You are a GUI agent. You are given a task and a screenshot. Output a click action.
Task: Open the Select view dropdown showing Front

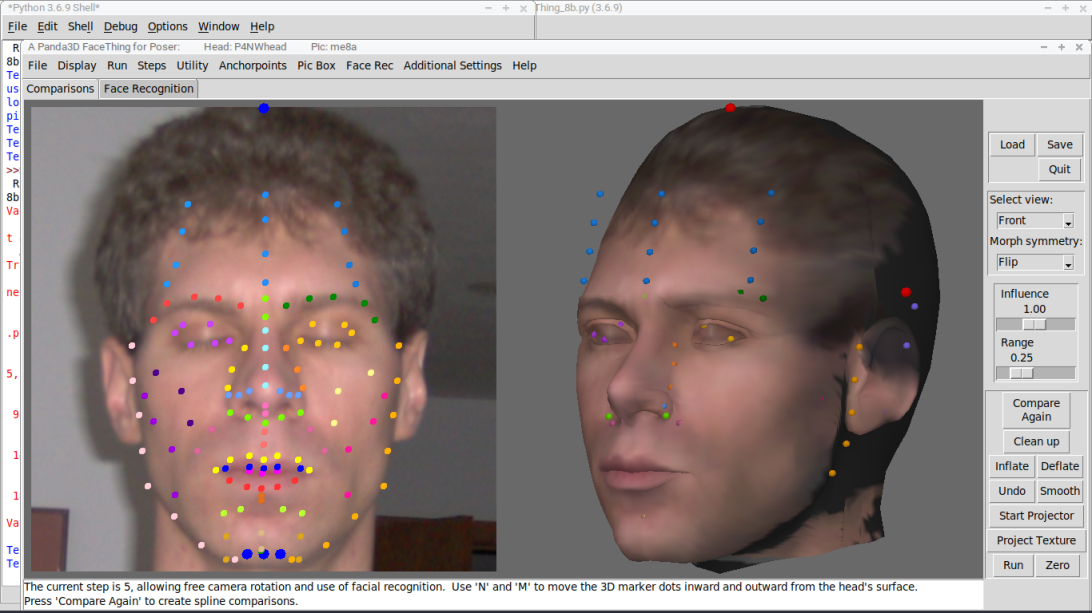pos(1035,220)
